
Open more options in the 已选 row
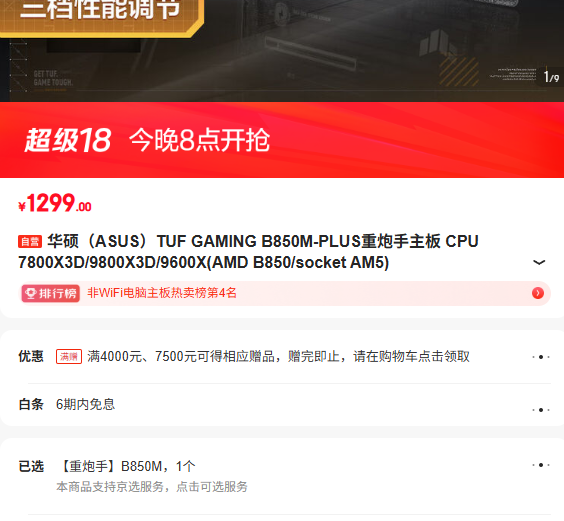point(541,465)
